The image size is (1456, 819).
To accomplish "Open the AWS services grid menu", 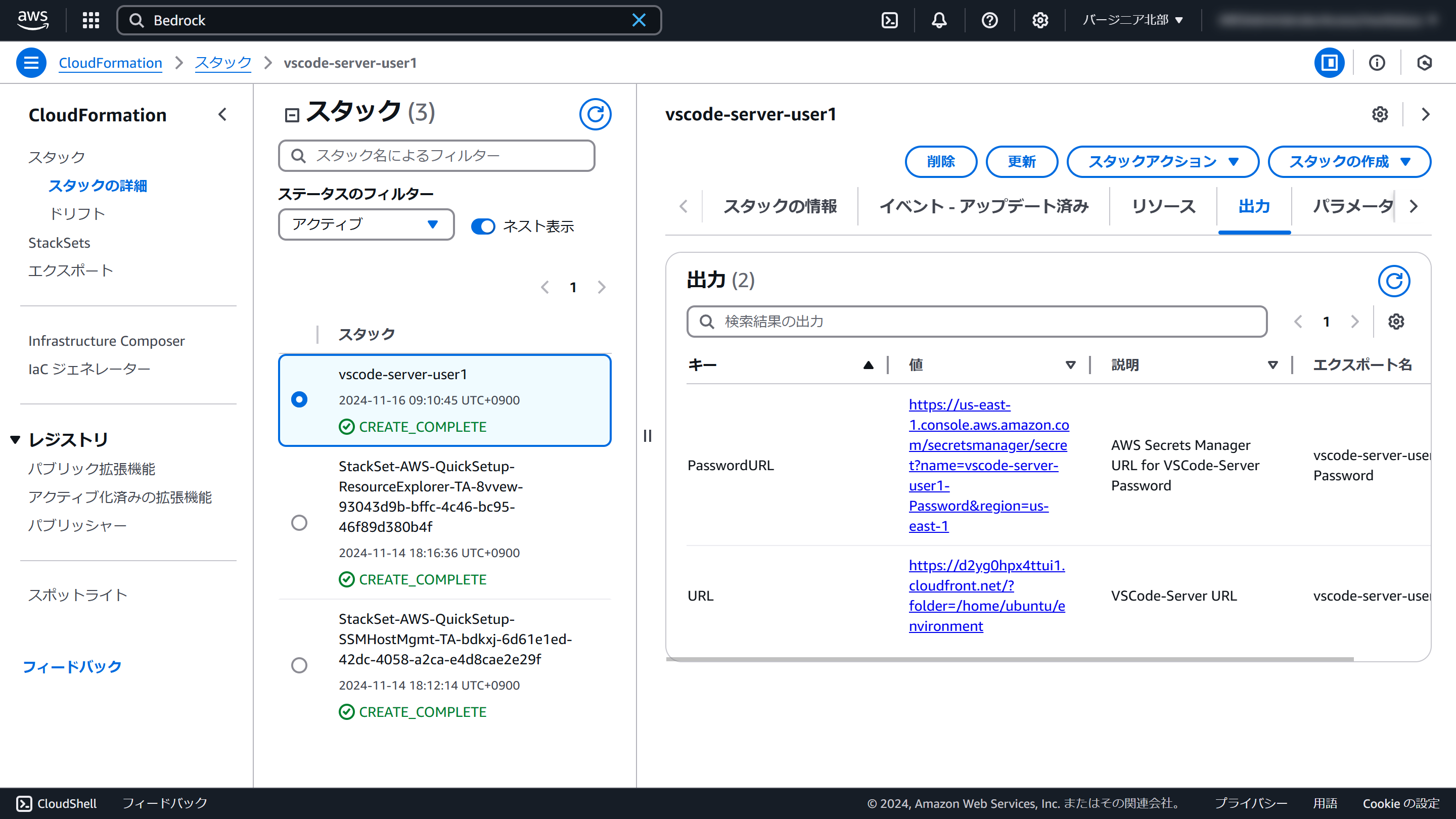I will click(90, 20).
